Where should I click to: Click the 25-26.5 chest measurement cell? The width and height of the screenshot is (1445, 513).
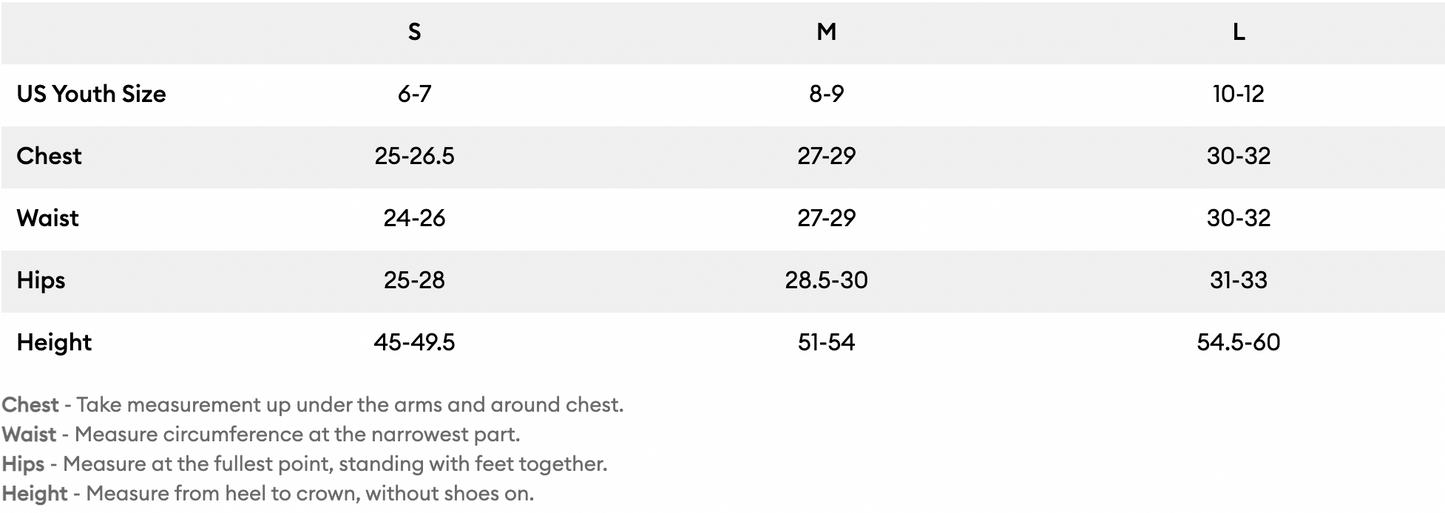[x=414, y=156]
